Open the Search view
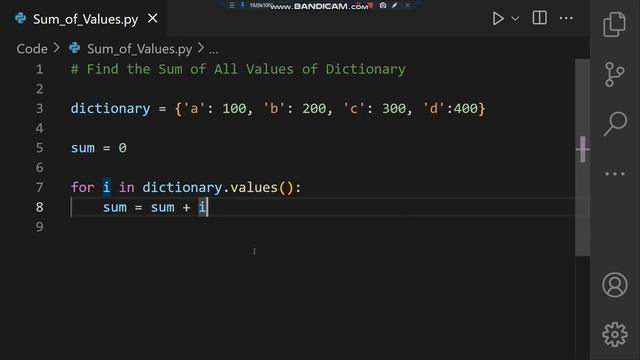This screenshot has width=640, height=360. pos(615,123)
